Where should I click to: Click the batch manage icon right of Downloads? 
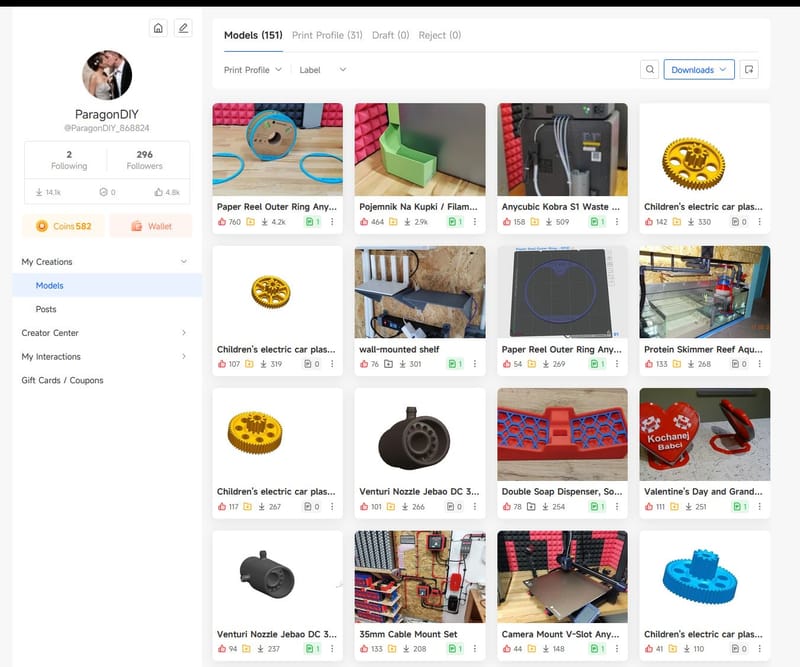(x=748, y=69)
